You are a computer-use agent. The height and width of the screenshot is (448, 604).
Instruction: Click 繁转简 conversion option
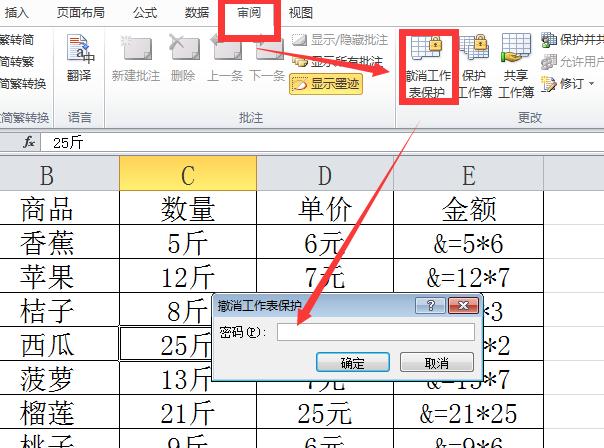pyautogui.click(x=17, y=40)
